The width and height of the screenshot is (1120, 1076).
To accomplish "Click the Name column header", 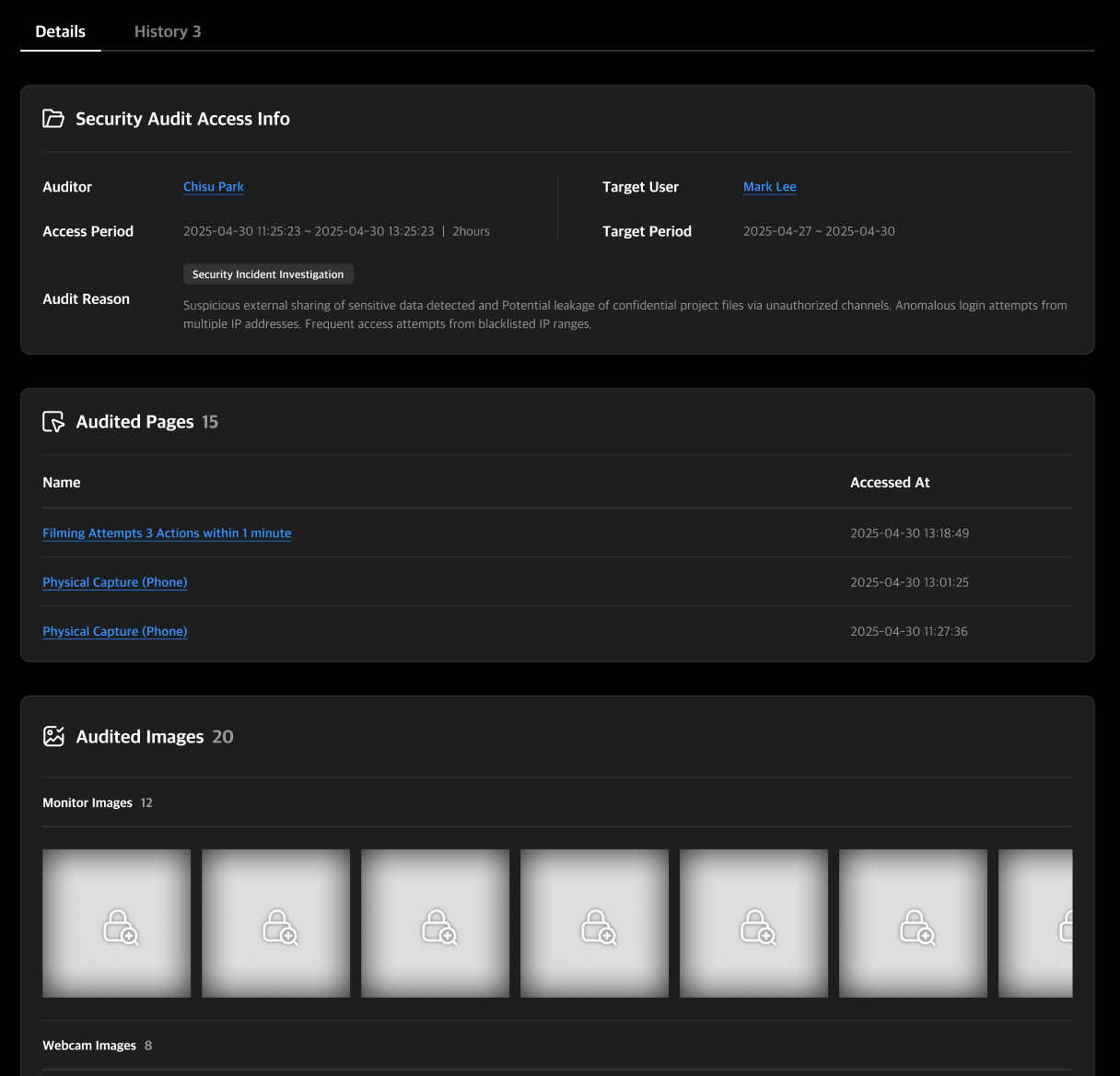I will pos(62,483).
